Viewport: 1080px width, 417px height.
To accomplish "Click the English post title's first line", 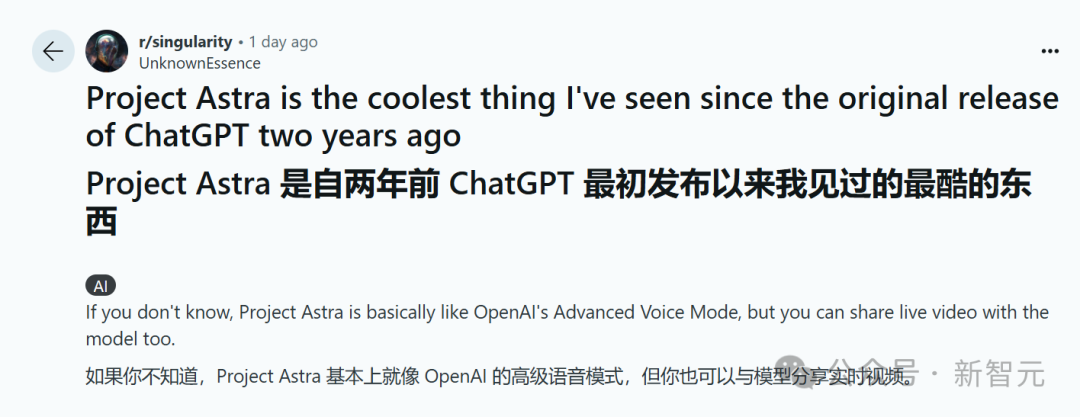I will pyautogui.click(x=571, y=99).
